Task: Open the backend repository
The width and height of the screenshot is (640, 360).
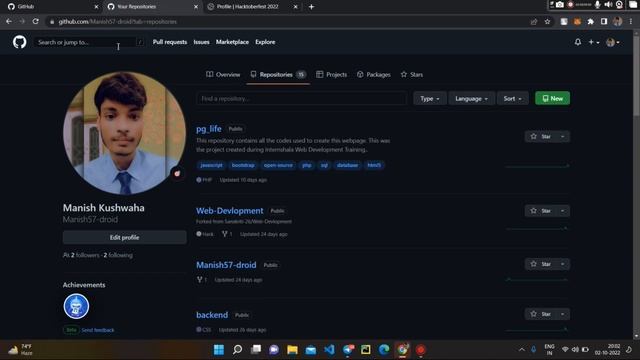Action: [x=212, y=315]
